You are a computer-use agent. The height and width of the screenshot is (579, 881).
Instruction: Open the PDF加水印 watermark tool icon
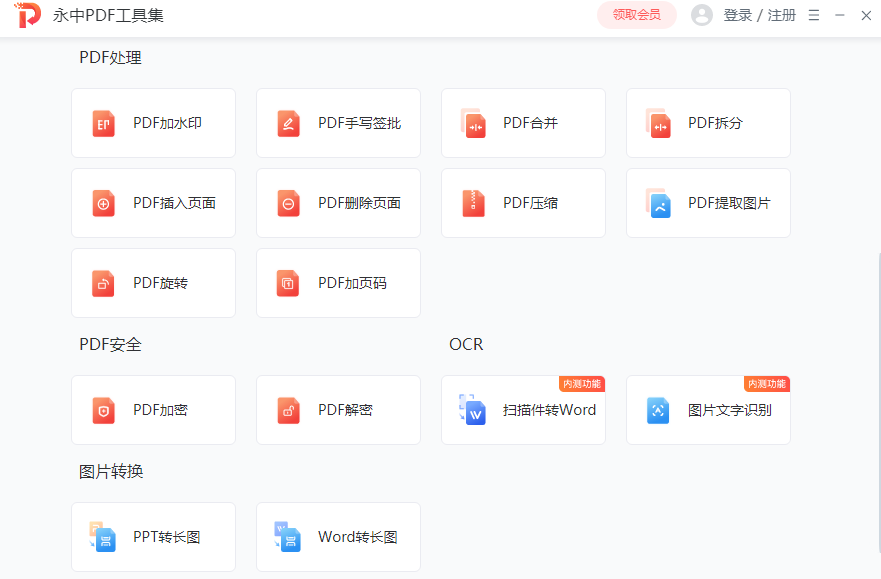pyautogui.click(x=103, y=124)
